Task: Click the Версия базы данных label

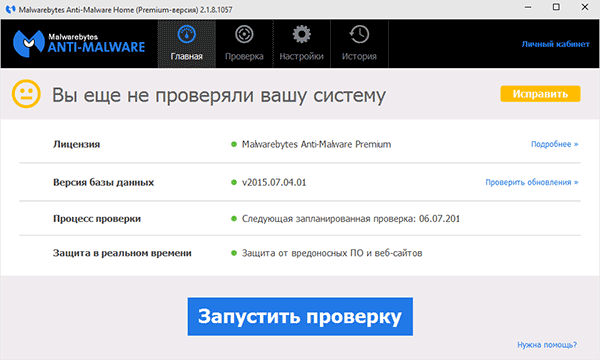Action: [x=103, y=182]
